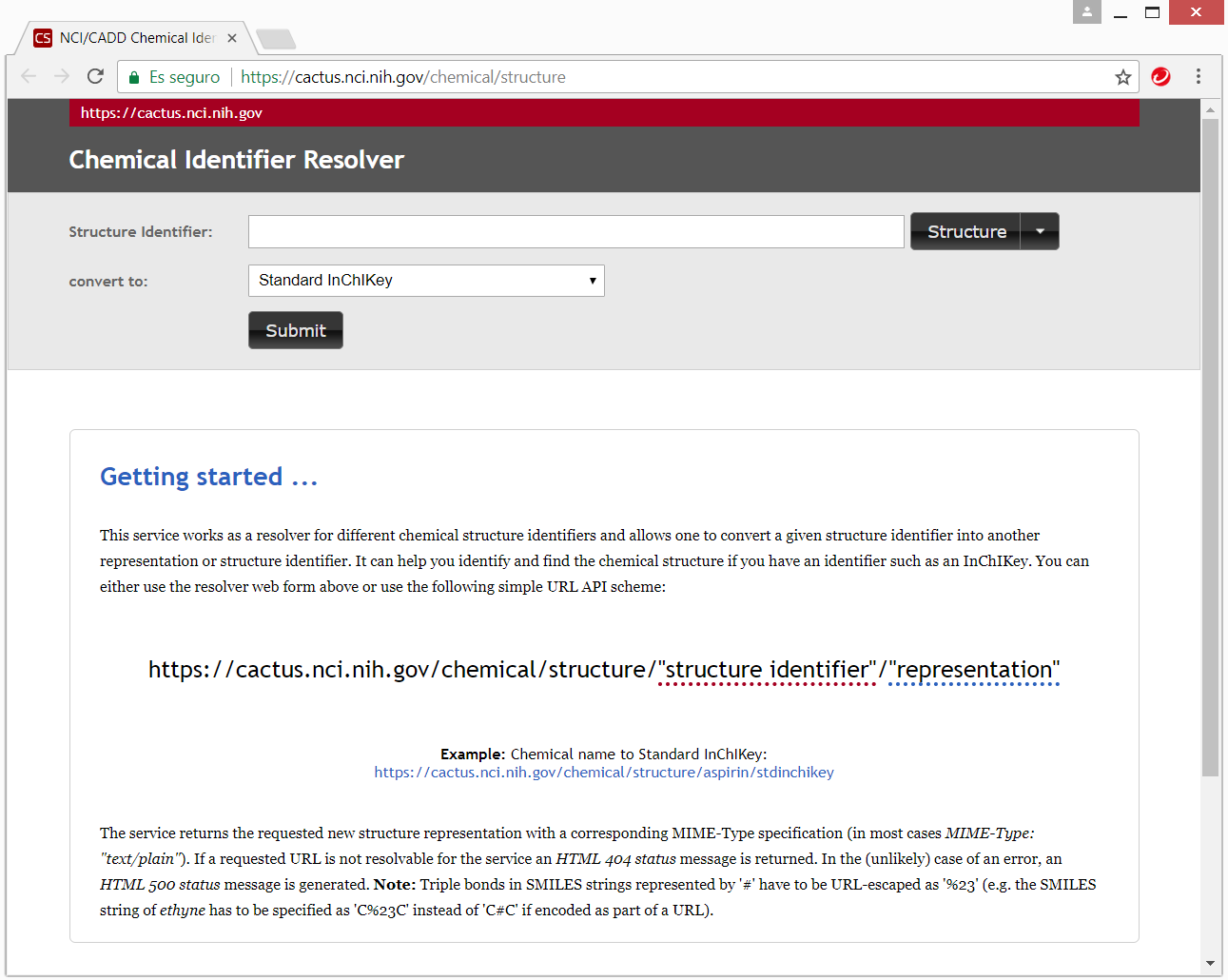Bookmark page with star icon
This screenshot has width=1228, height=980.
[x=1123, y=77]
